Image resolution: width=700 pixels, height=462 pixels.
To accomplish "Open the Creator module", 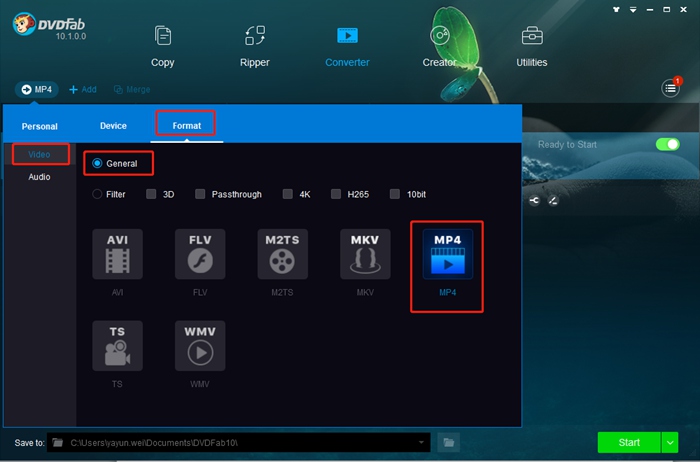I will pos(439,47).
